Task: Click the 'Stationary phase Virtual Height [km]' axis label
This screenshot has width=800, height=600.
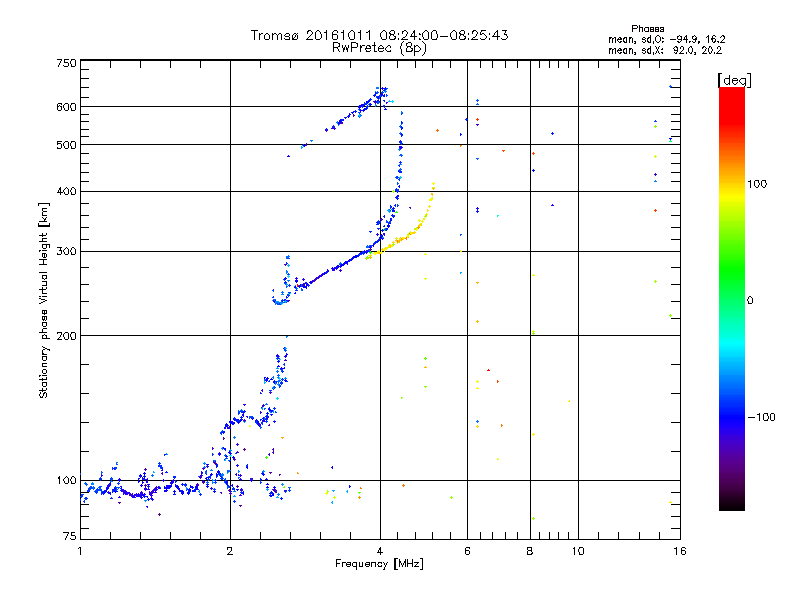Action: pos(44,300)
